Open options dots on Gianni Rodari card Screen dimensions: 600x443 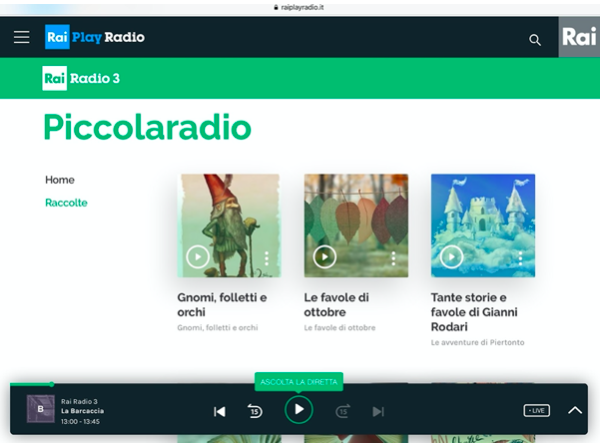point(520,258)
